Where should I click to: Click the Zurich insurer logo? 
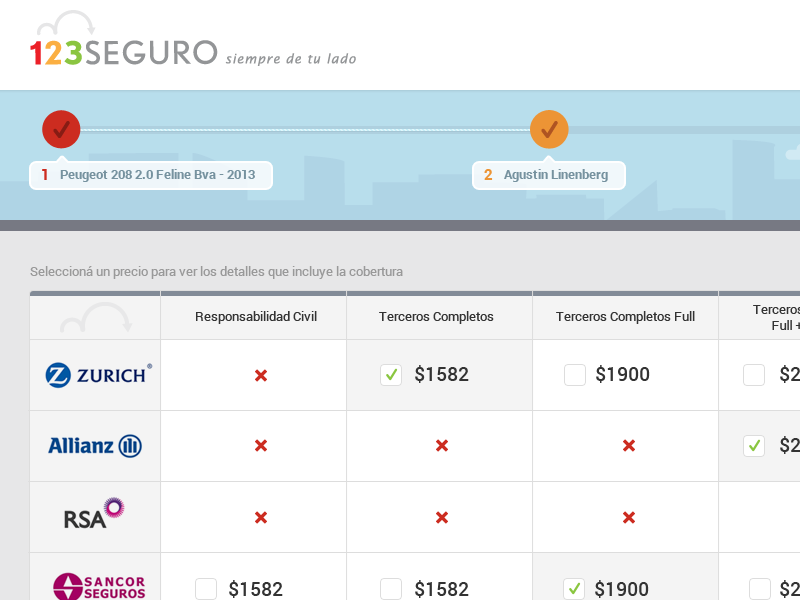pyautogui.click(x=98, y=375)
